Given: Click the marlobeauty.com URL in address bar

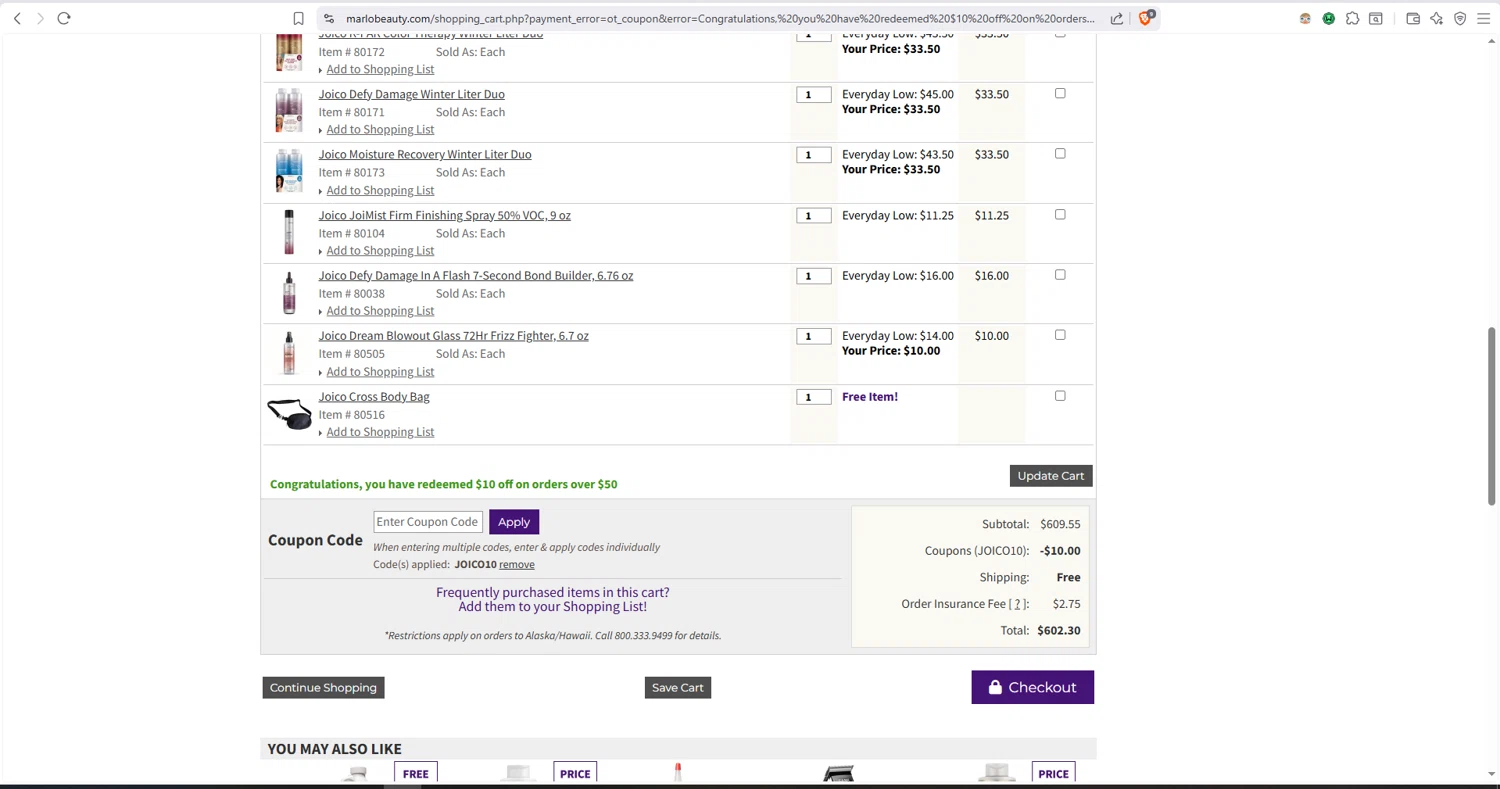Looking at the screenshot, I should 720,18.
